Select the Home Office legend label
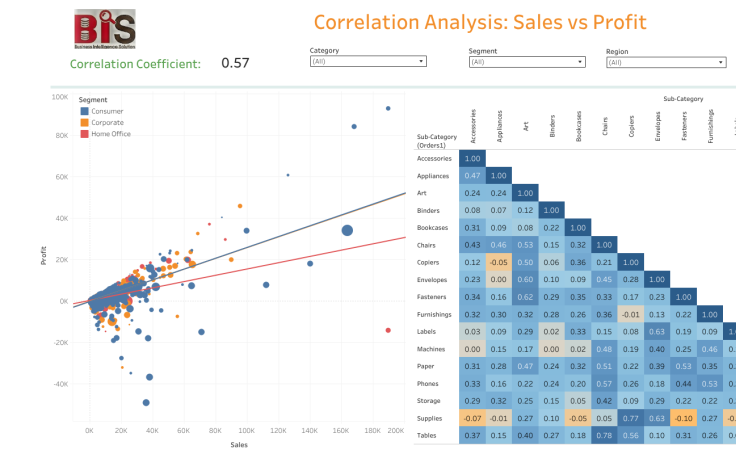Screen dimensions: 736x454 tap(112, 133)
